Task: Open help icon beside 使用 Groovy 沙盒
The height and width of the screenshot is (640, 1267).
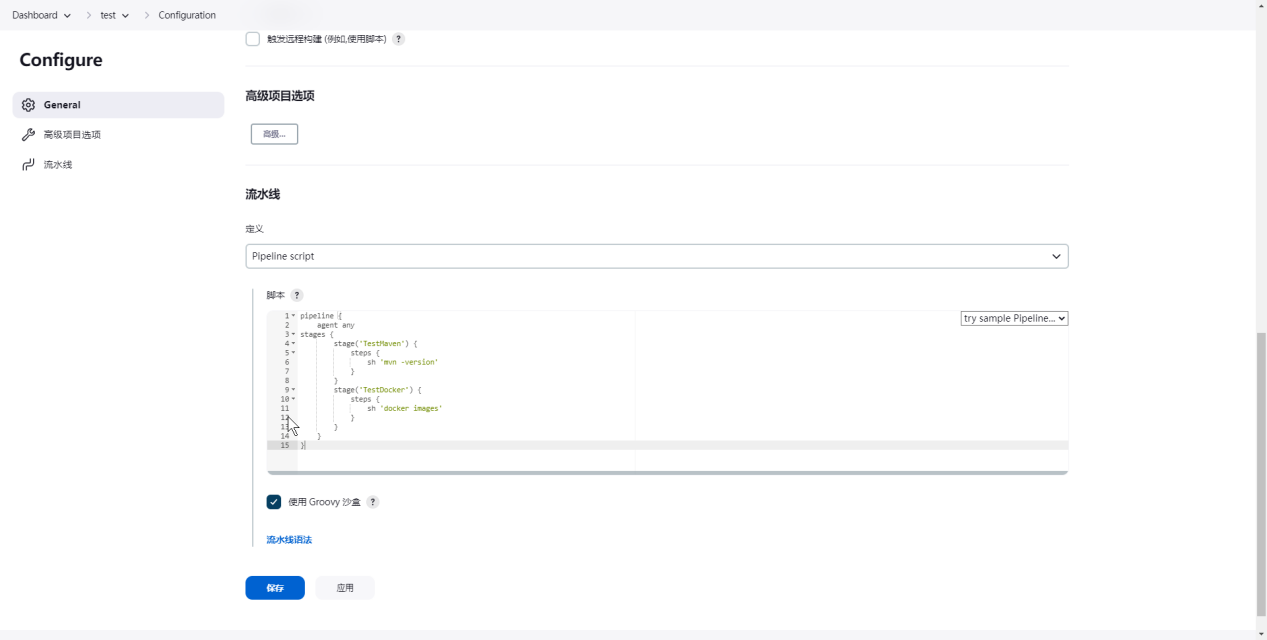Action: click(x=373, y=502)
